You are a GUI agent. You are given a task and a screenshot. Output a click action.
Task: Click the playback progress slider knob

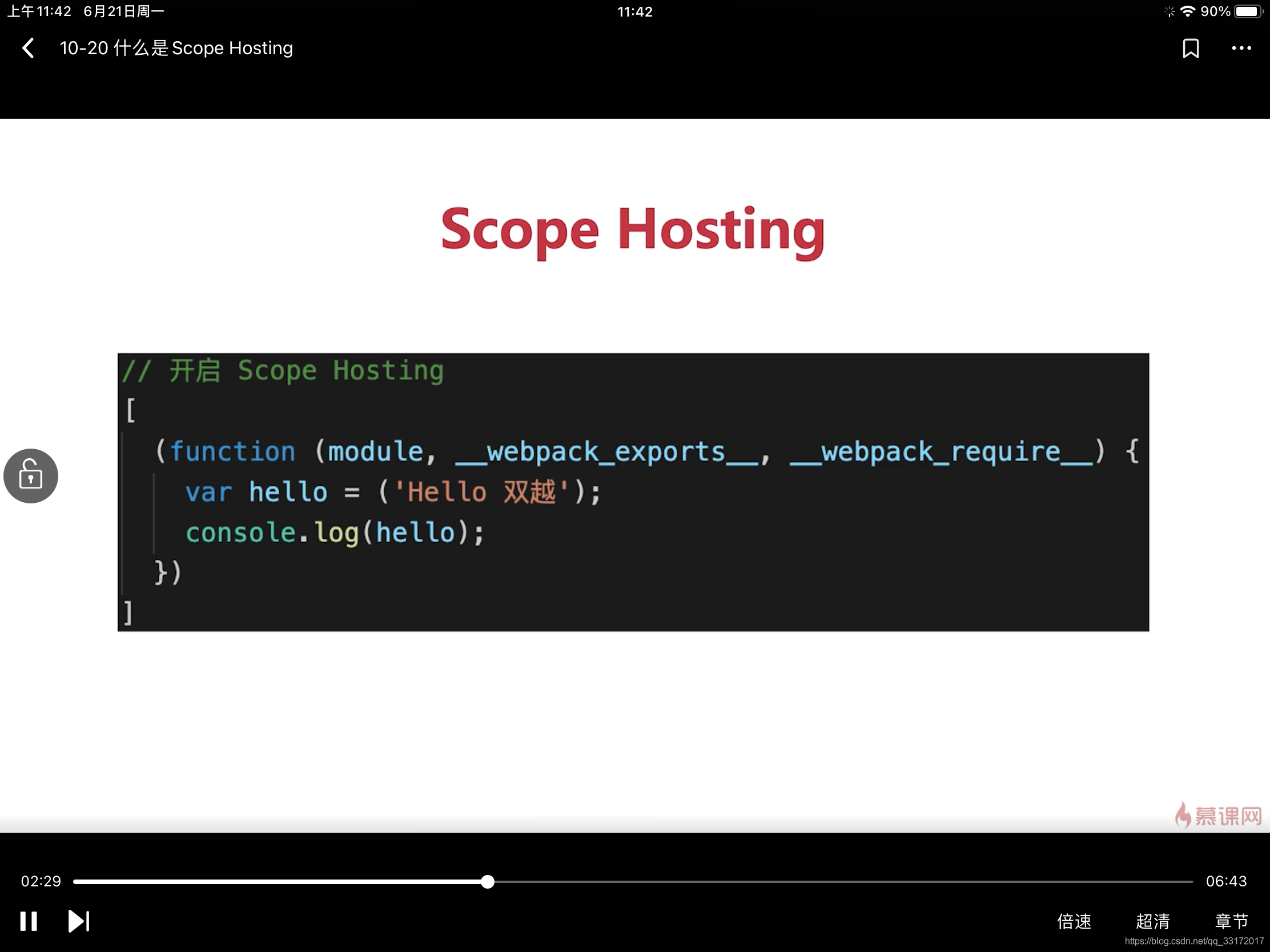point(488,881)
